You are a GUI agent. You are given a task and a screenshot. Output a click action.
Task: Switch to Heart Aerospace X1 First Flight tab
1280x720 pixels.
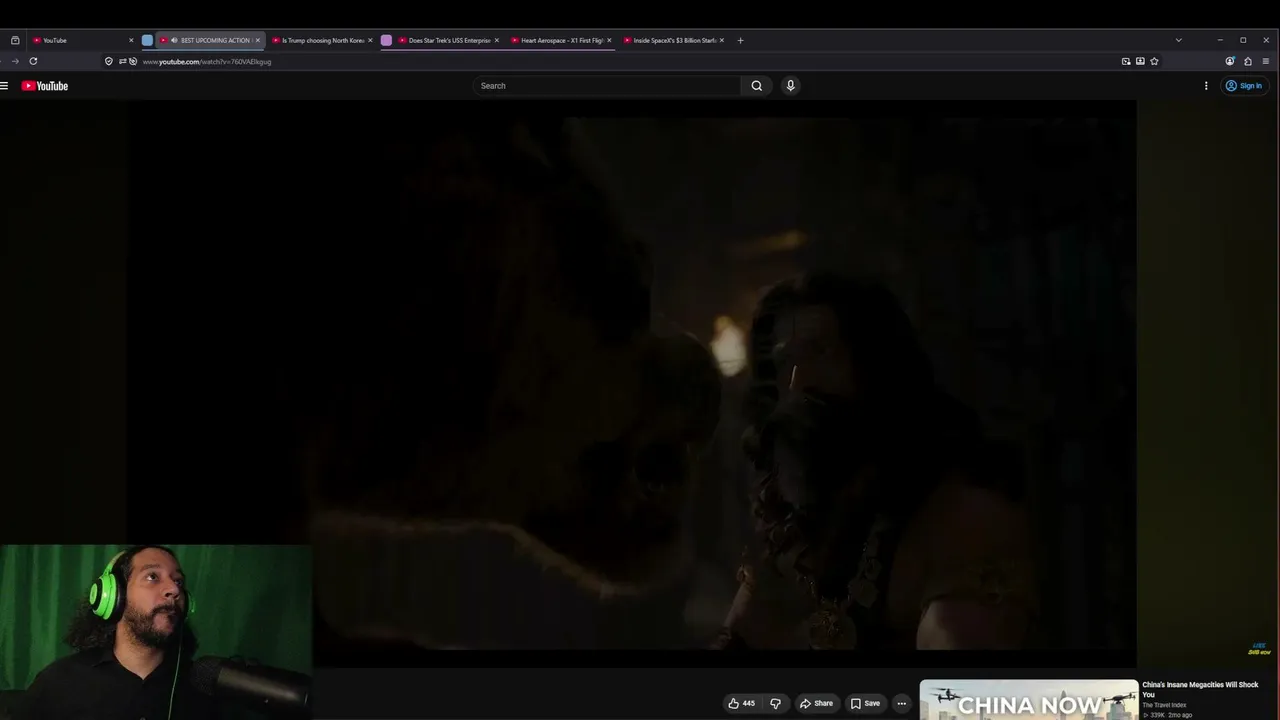(561, 40)
